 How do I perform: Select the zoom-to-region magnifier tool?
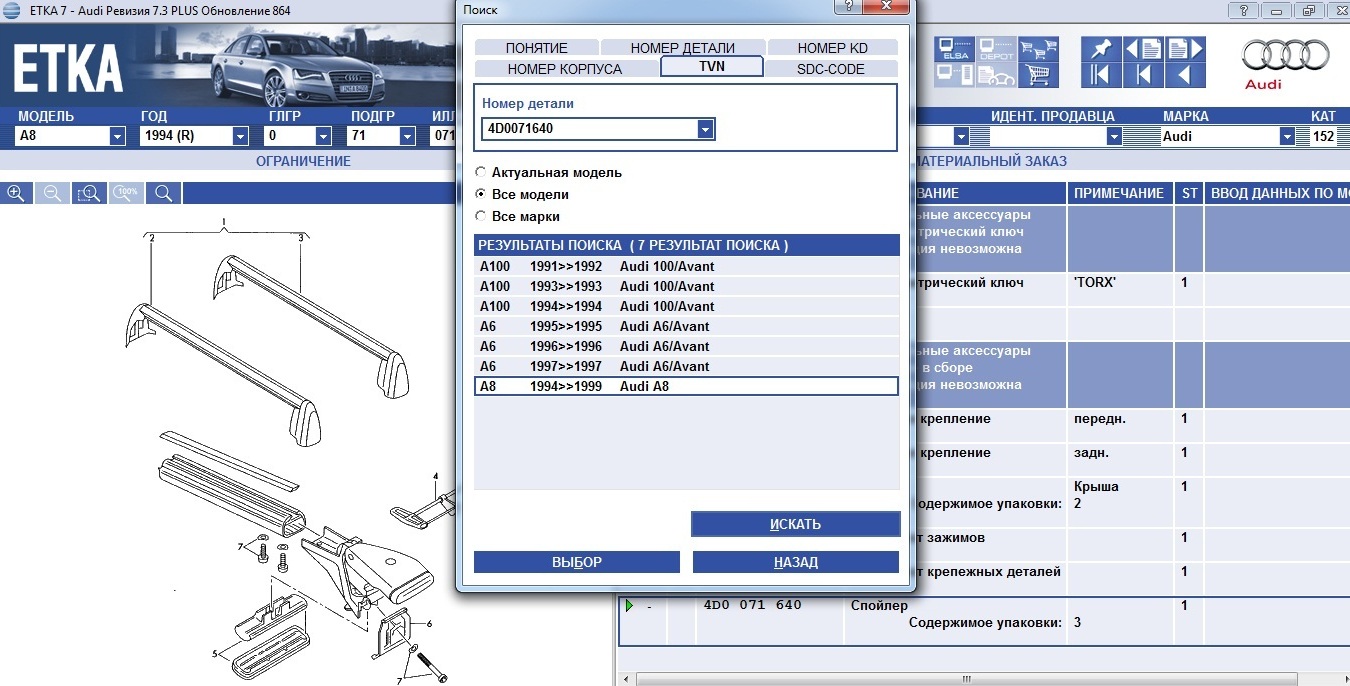click(89, 193)
